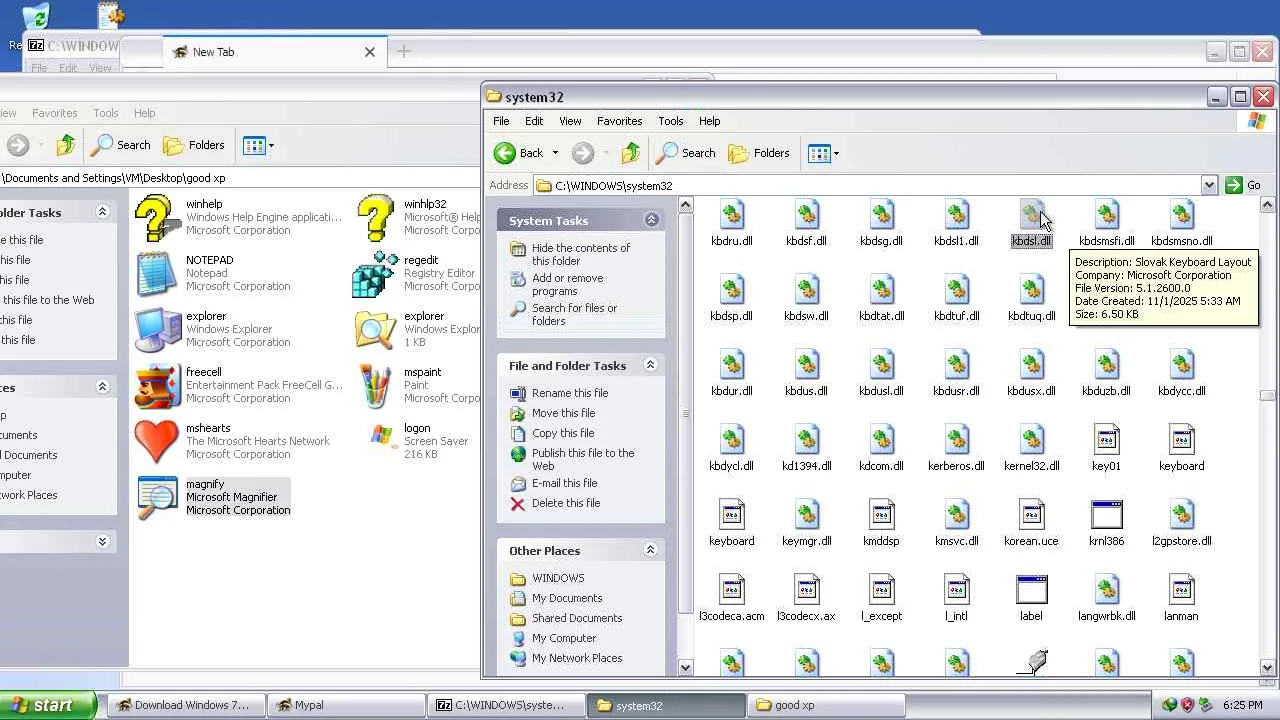Screen dimensions: 1280x720
Task: Click the Back button in system32
Action: click(519, 153)
